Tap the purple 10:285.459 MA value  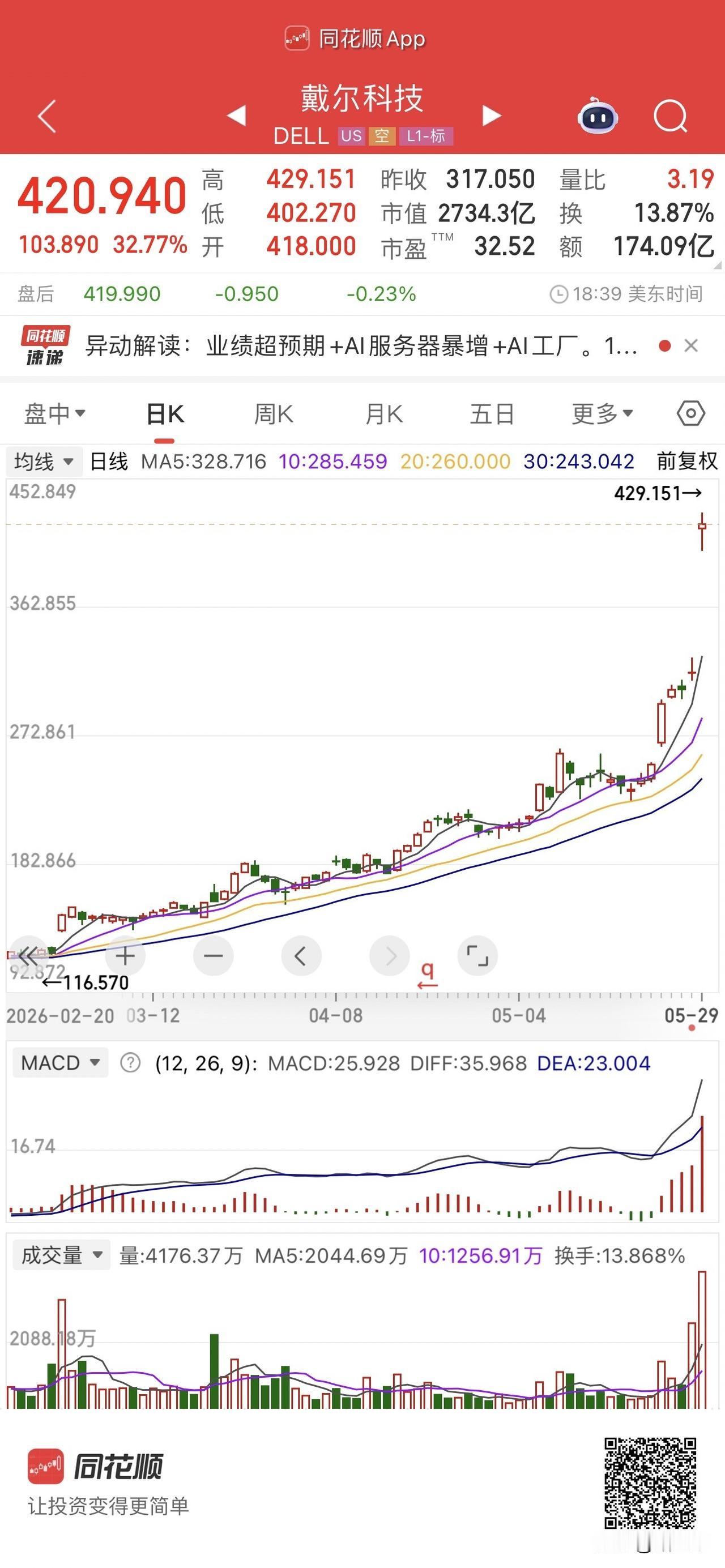pyautogui.click(x=332, y=462)
